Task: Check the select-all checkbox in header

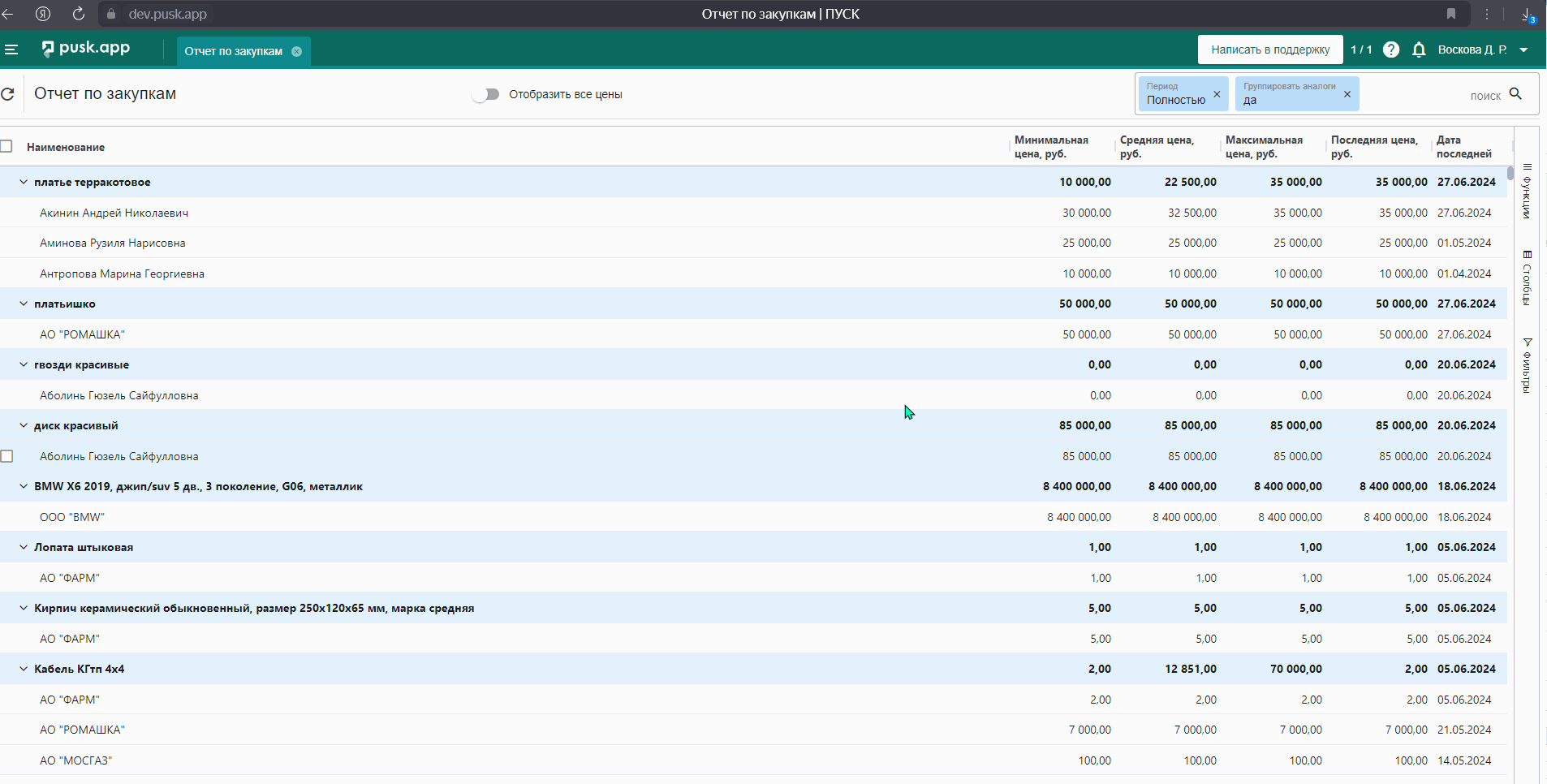Action: click(x=6, y=146)
